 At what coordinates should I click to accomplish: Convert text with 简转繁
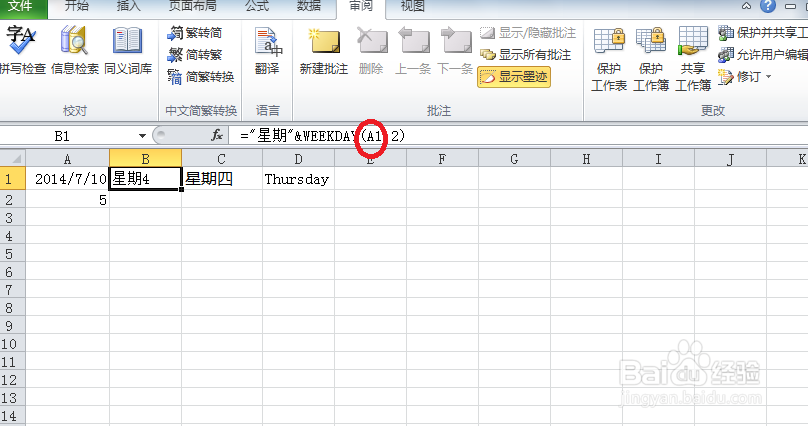tap(195, 55)
